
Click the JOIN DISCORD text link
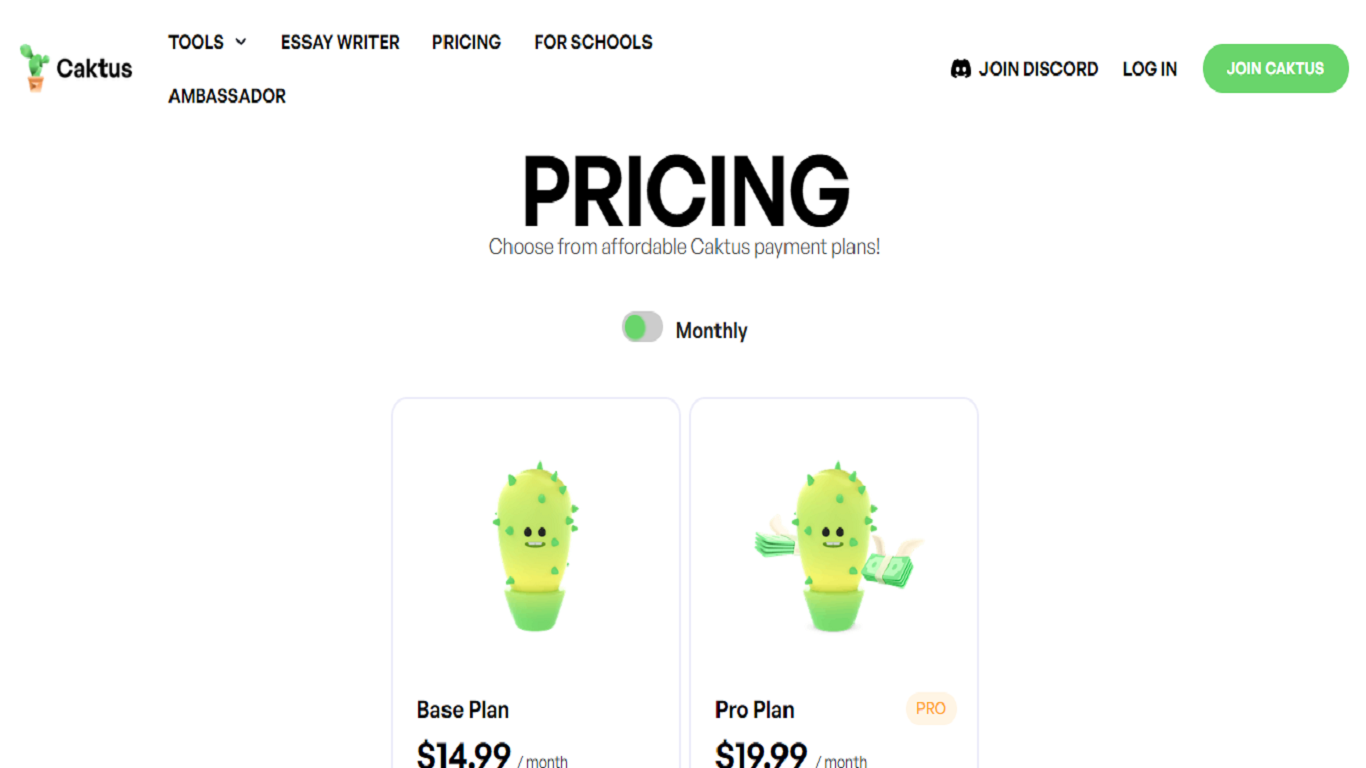coord(1038,69)
